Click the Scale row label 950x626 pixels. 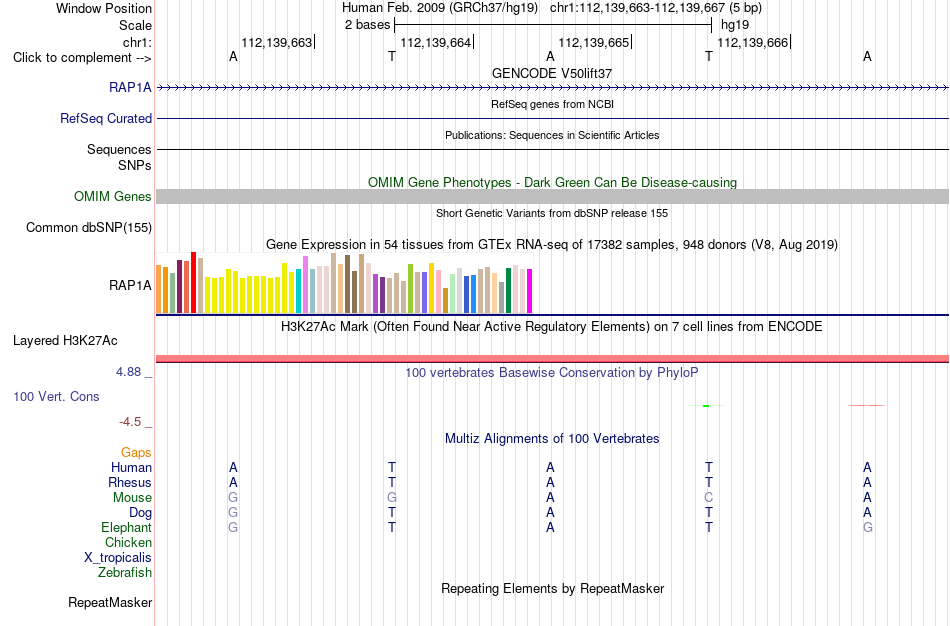[x=136, y=25]
